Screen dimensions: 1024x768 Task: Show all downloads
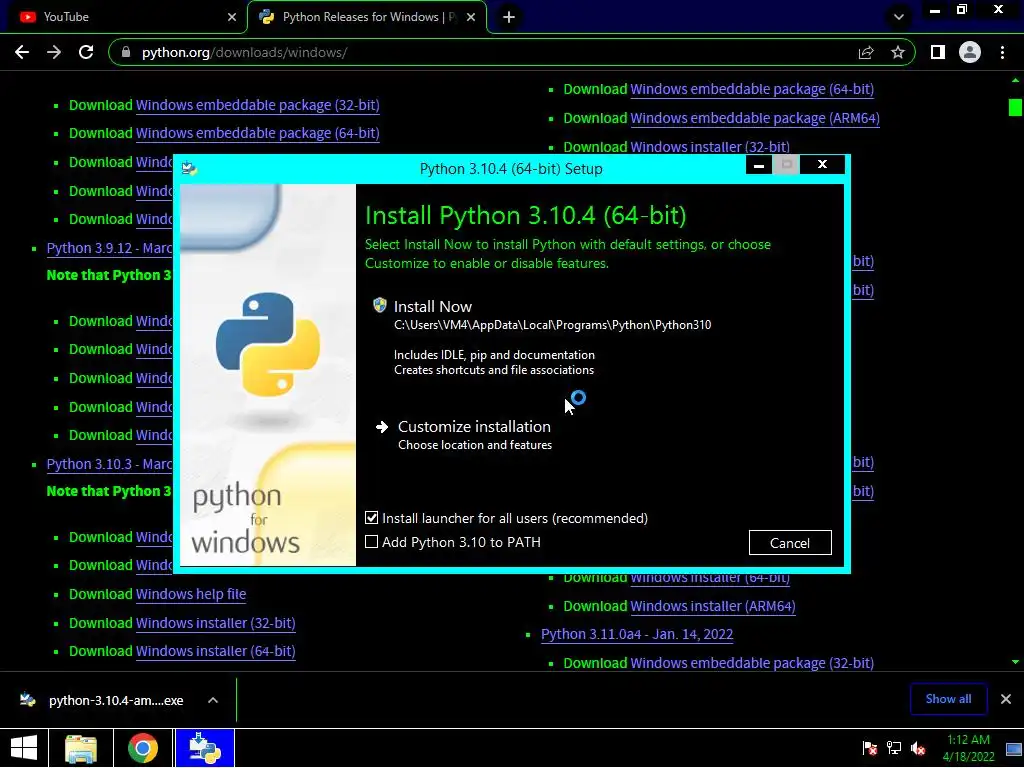click(x=948, y=699)
